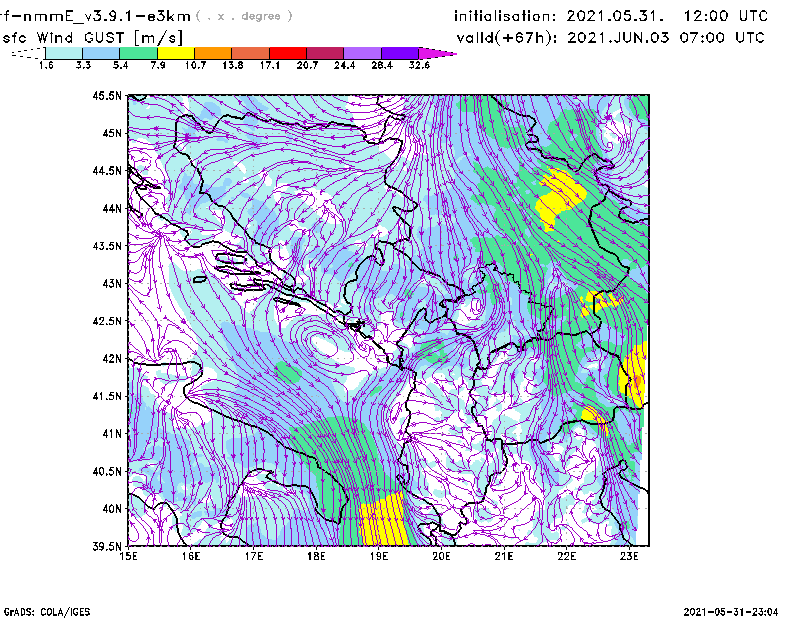
Task: Click the legend value 7.9
Action: pos(158,65)
